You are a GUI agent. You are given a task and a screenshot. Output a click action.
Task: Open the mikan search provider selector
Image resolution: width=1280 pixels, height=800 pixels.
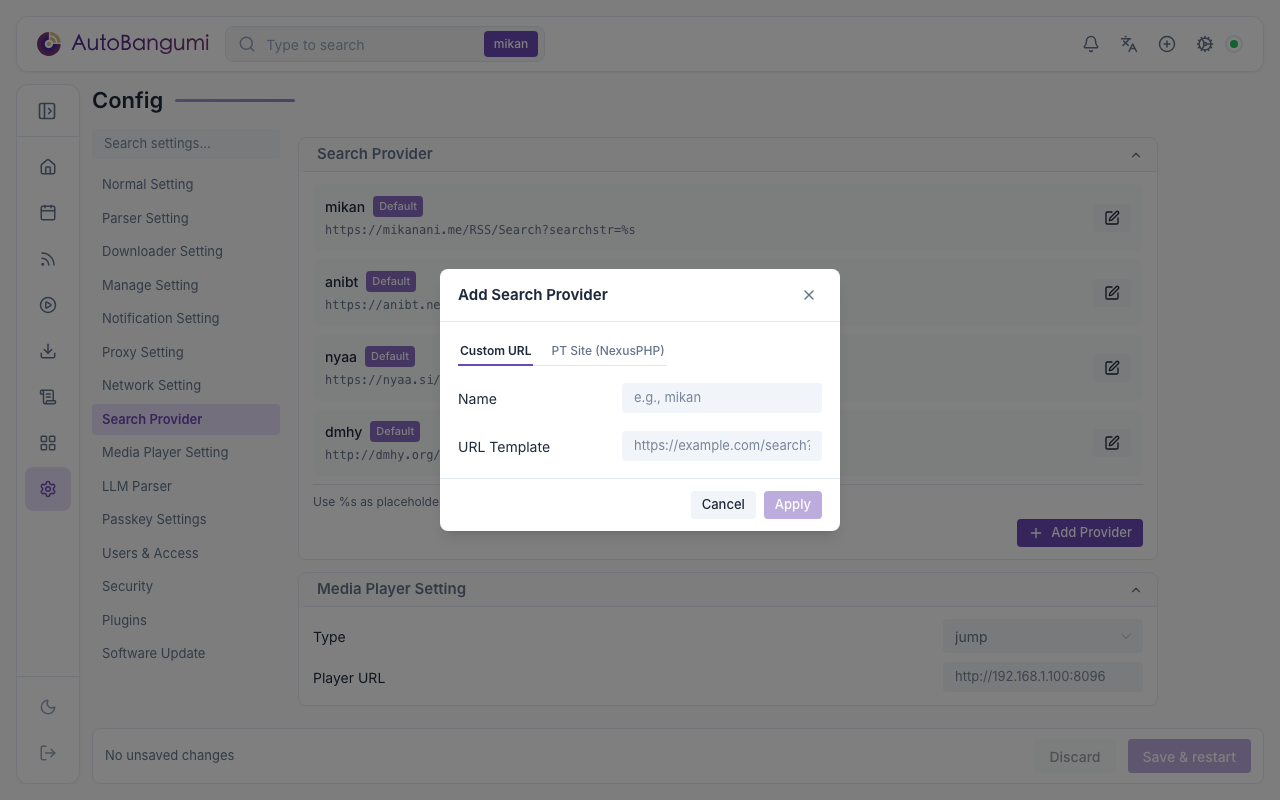tap(511, 44)
